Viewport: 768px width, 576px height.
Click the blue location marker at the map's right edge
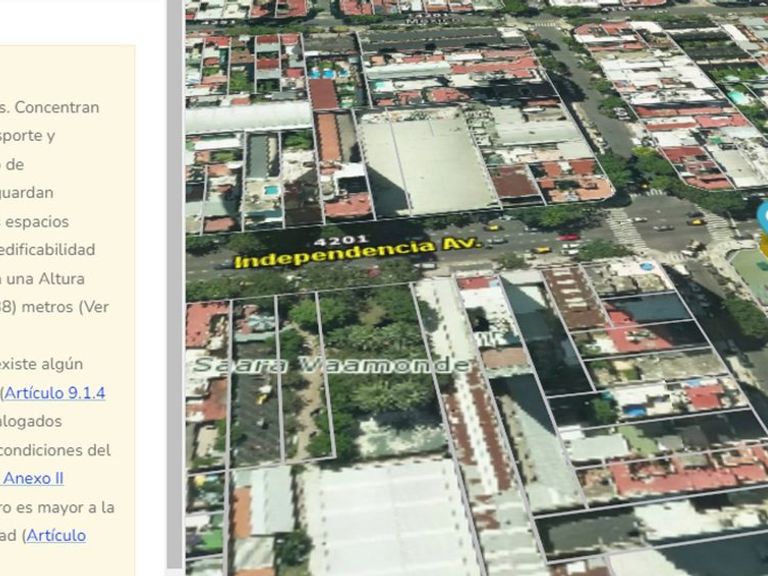click(x=763, y=217)
